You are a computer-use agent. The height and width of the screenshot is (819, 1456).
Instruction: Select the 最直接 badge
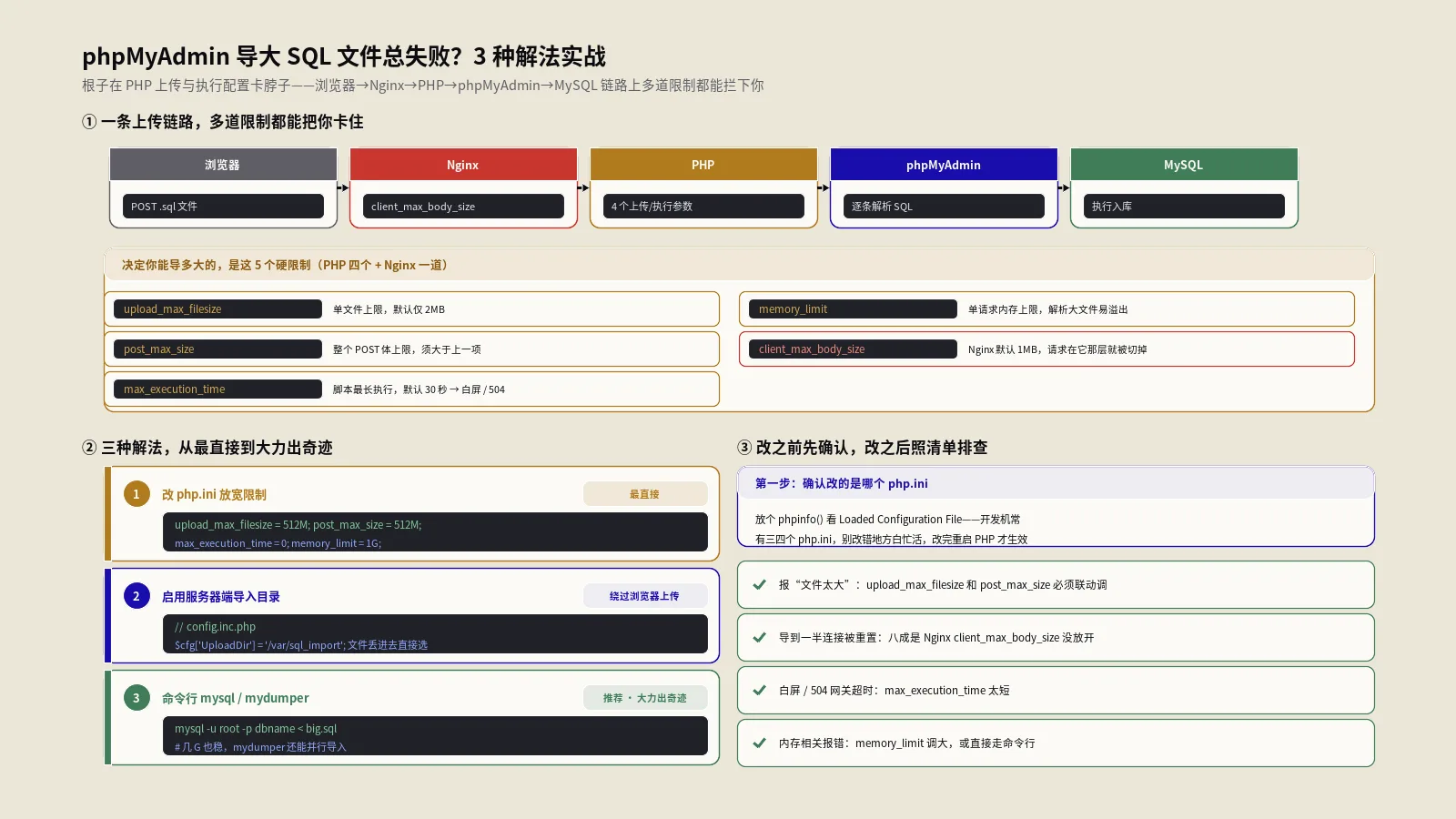[645, 494]
